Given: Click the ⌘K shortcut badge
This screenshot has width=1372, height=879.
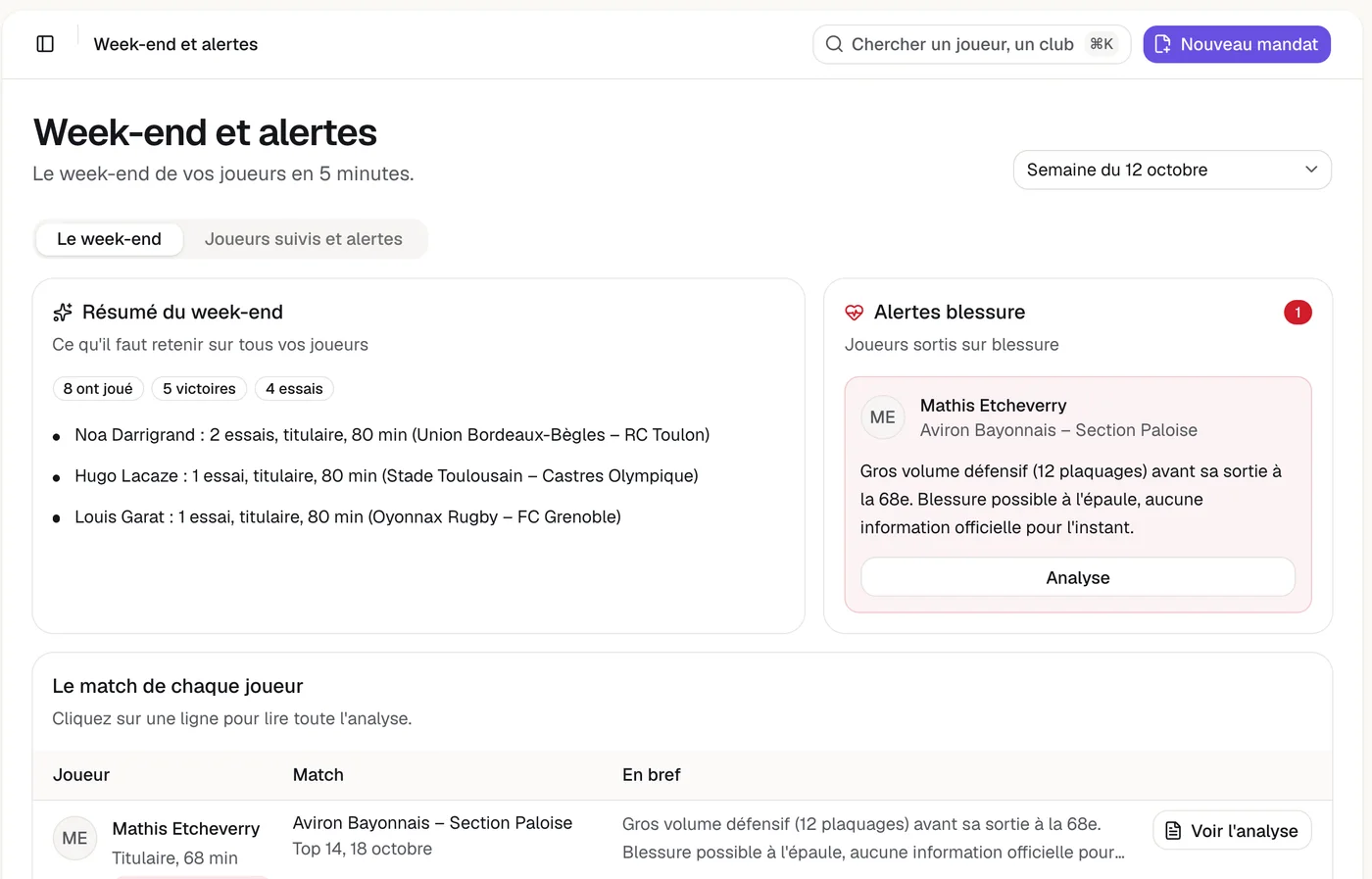Looking at the screenshot, I should pyautogui.click(x=1102, y=44).
